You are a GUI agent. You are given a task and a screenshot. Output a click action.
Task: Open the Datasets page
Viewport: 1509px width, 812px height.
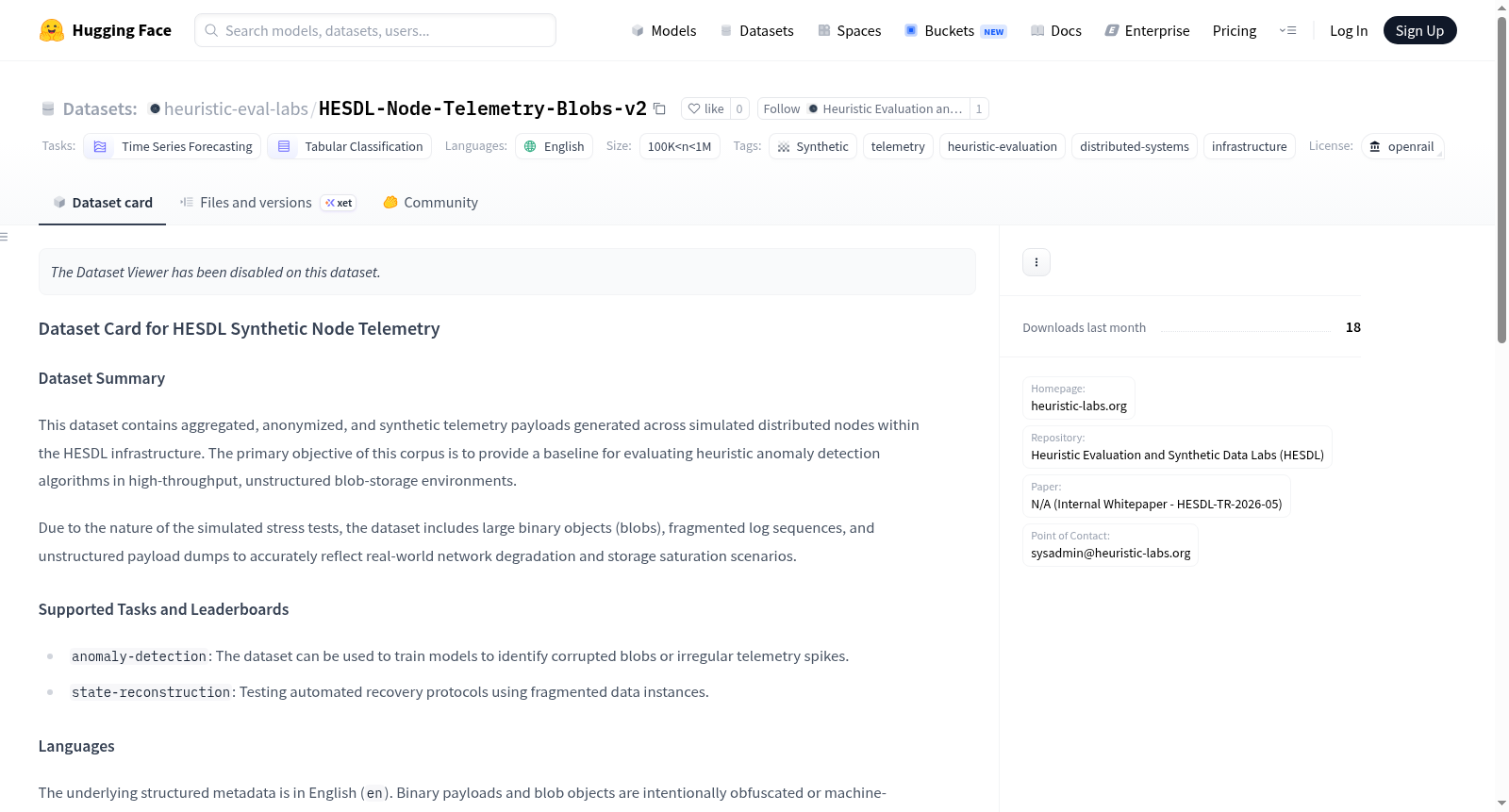point(757,30)
